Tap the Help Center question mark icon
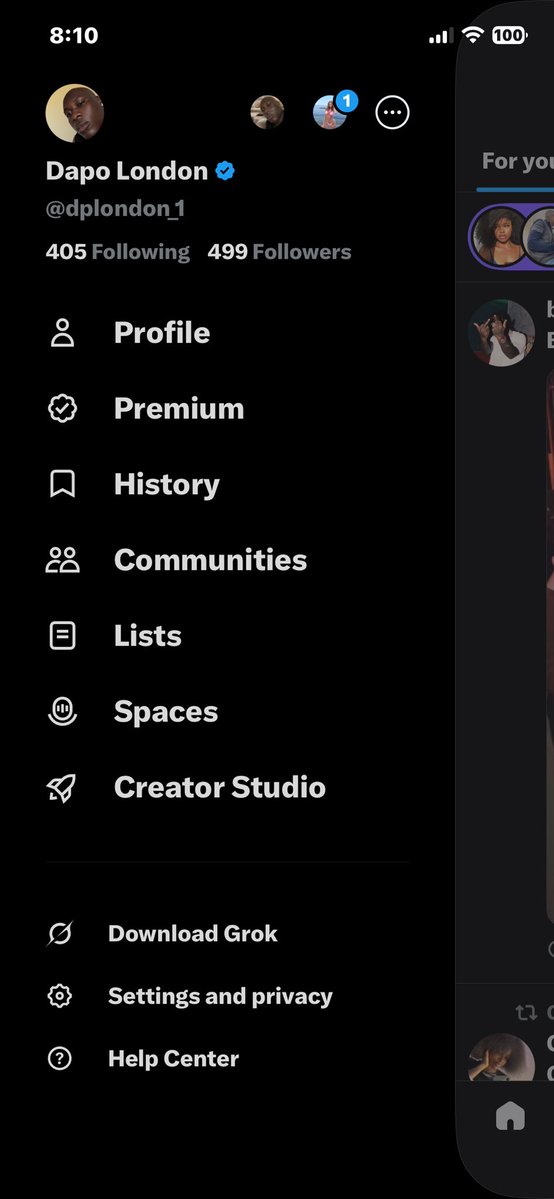Screen dimensions: 554x1199 [60, 1059]
